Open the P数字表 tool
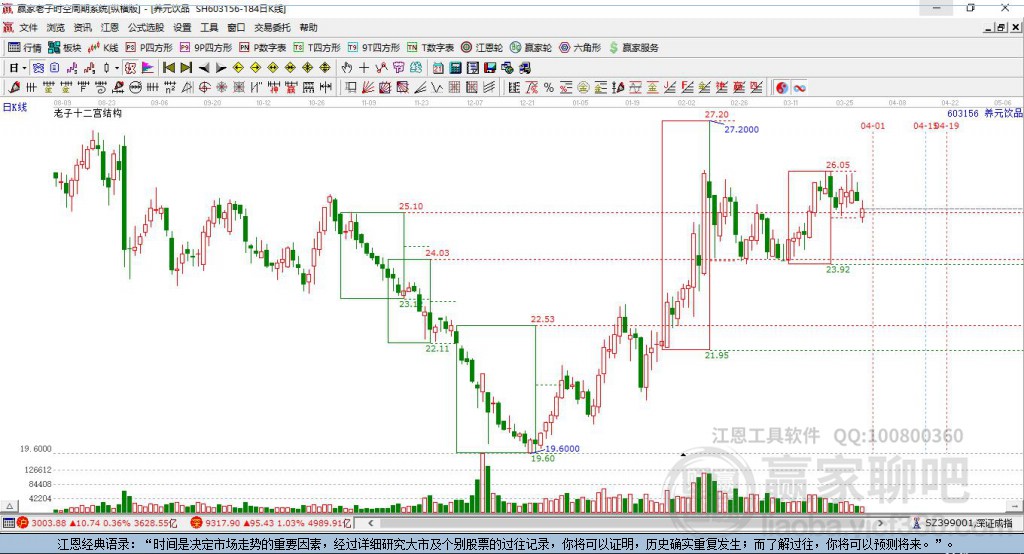 (x=263, y=48)
